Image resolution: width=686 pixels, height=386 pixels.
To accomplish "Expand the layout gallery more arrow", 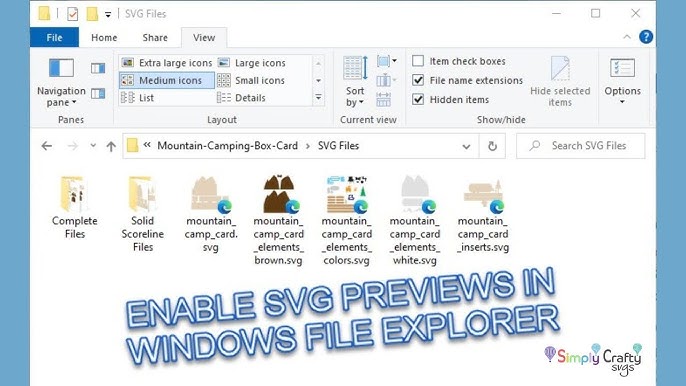I will pos(318,98).
